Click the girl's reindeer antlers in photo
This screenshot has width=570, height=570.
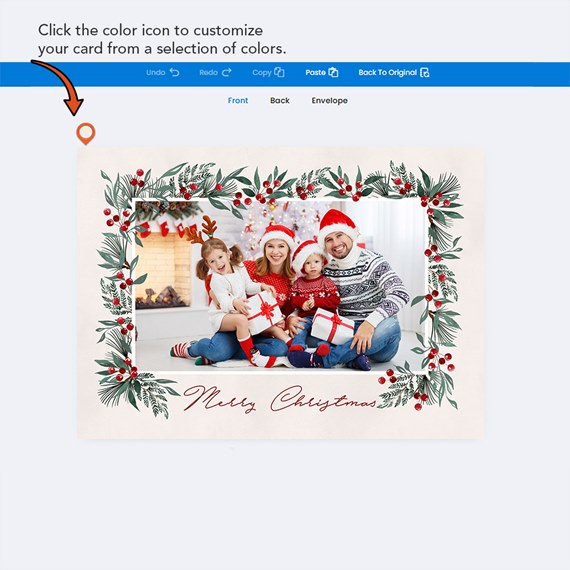click(x=202, y=230)
